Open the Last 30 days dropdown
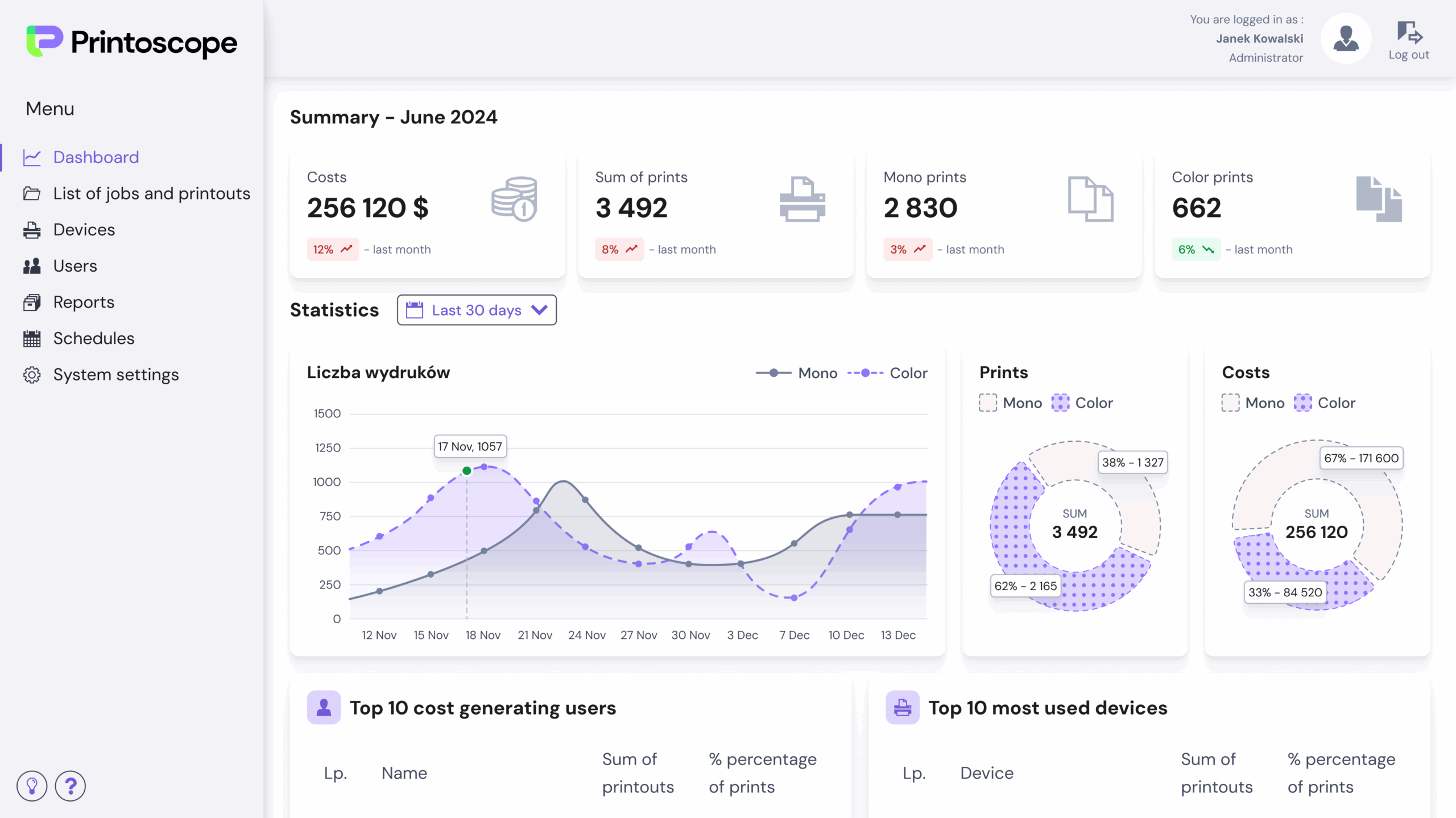The height and width of the screenshot is (818, 1456). (x=477, y=310)
